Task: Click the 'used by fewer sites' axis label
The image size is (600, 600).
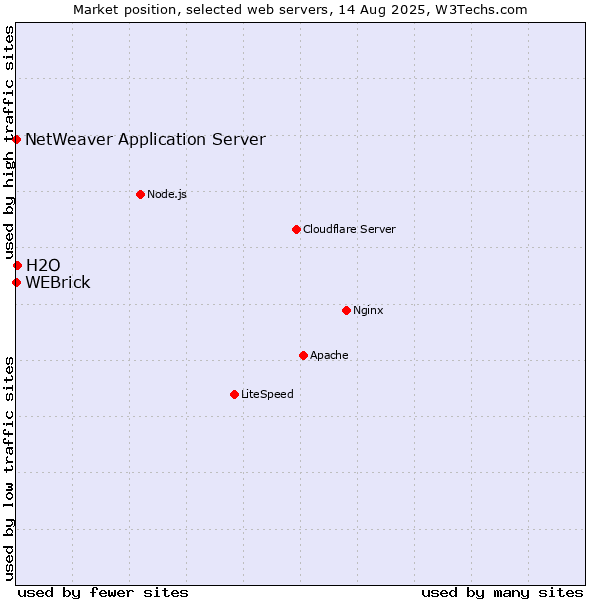Action: point(103,593)
